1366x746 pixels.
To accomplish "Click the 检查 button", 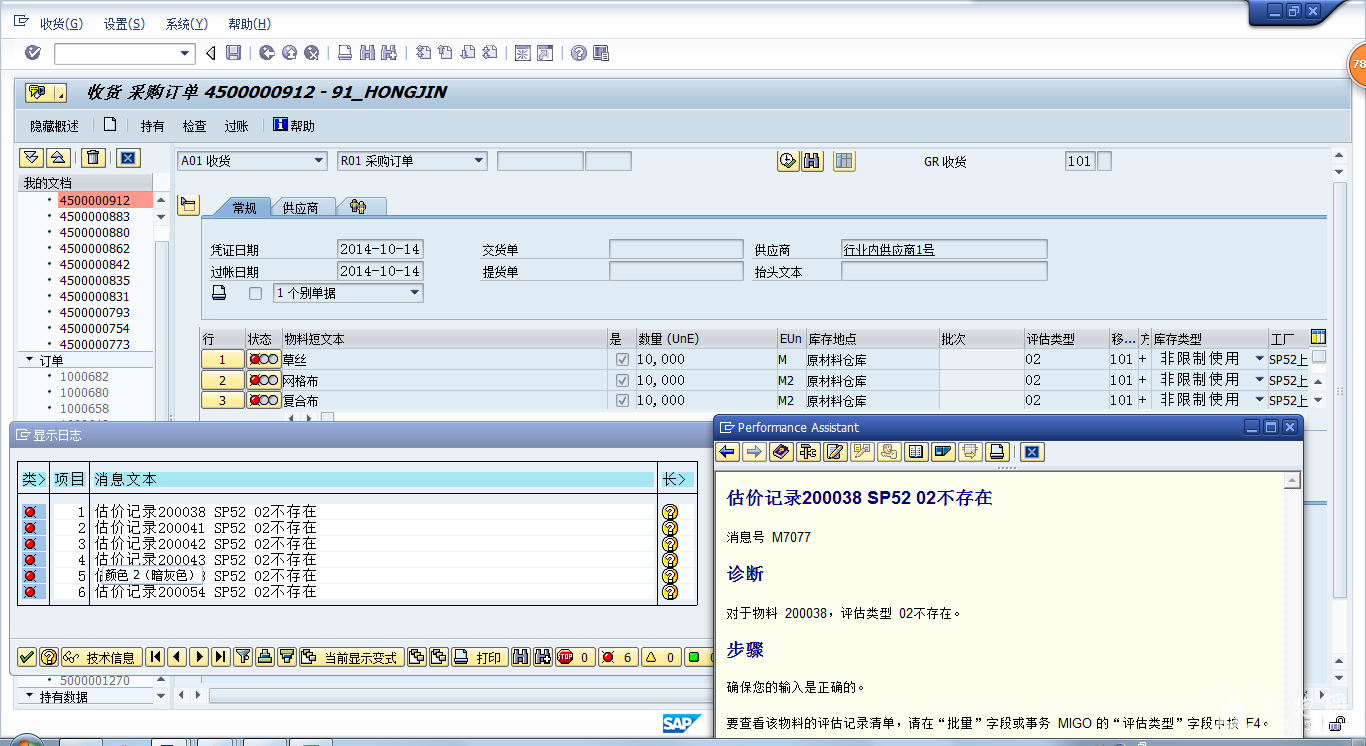I will (194, 126).
